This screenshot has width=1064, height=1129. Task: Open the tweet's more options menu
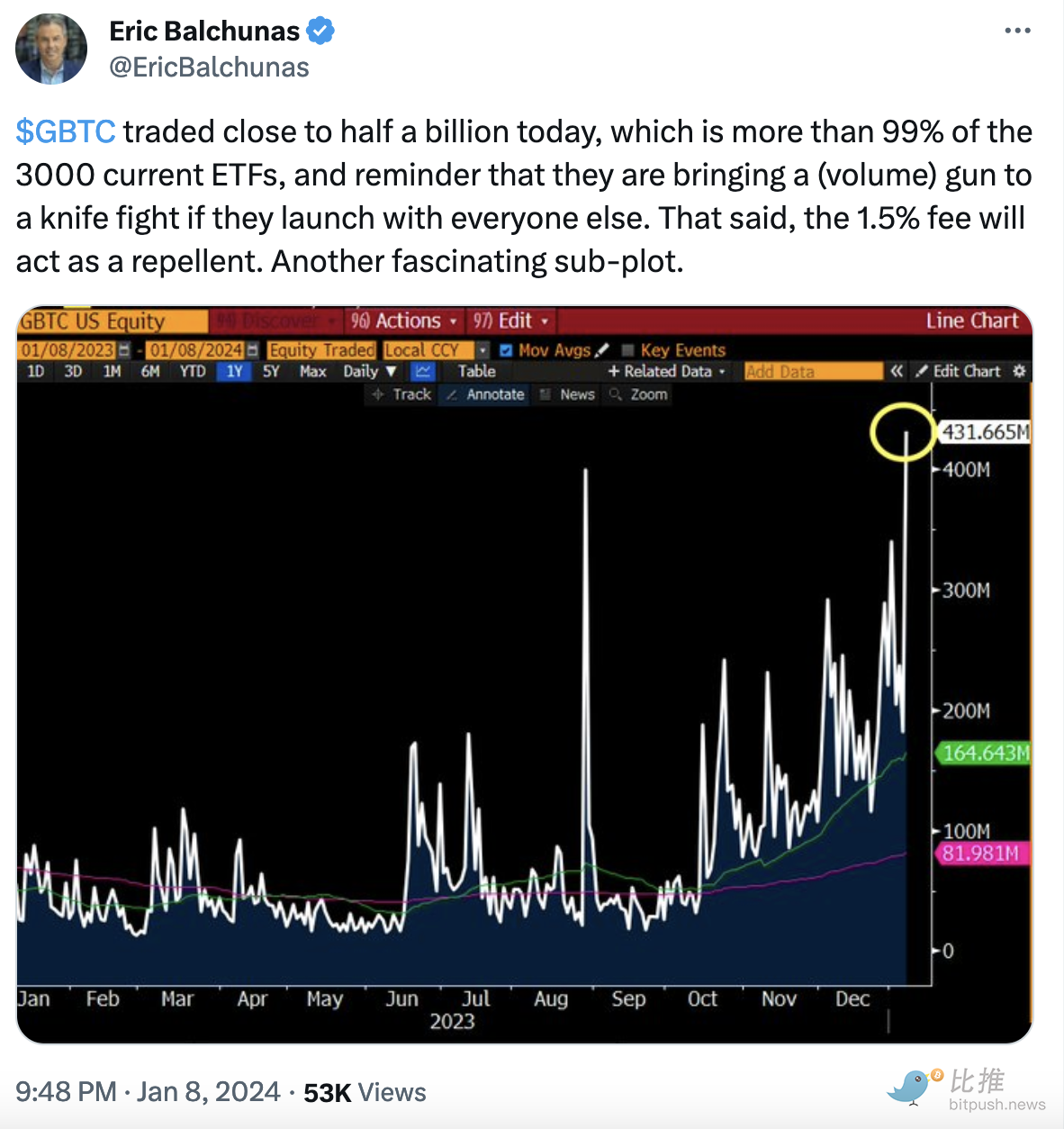click(x=1017, y=31)
